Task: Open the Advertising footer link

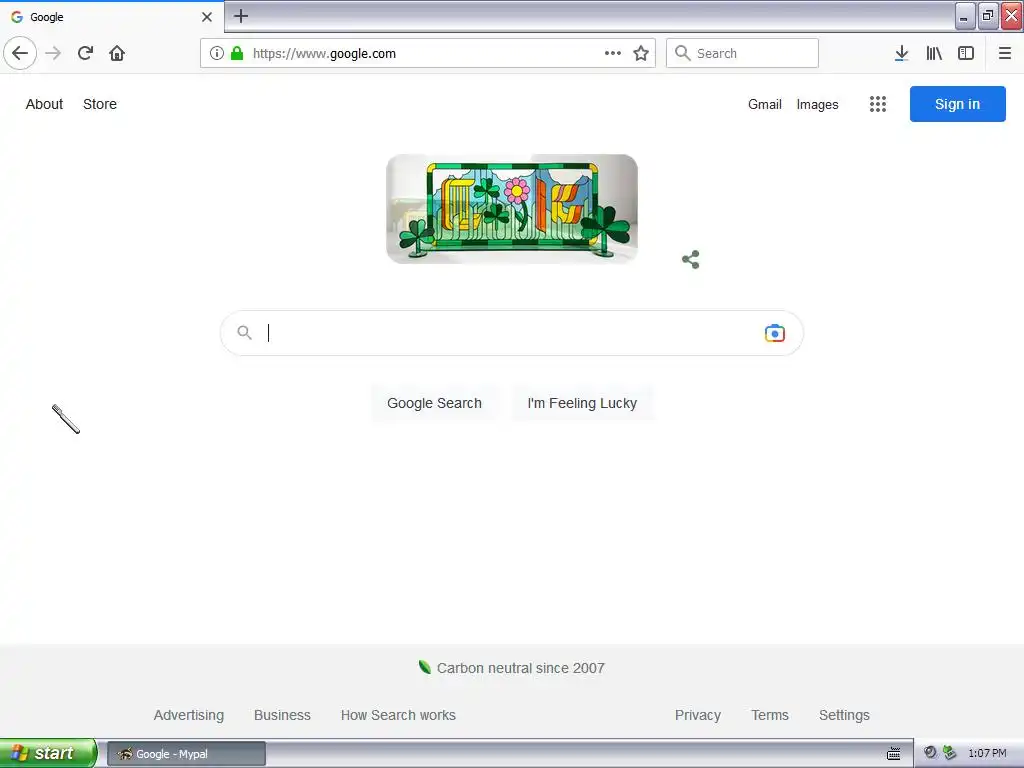Action: point(189,715)
